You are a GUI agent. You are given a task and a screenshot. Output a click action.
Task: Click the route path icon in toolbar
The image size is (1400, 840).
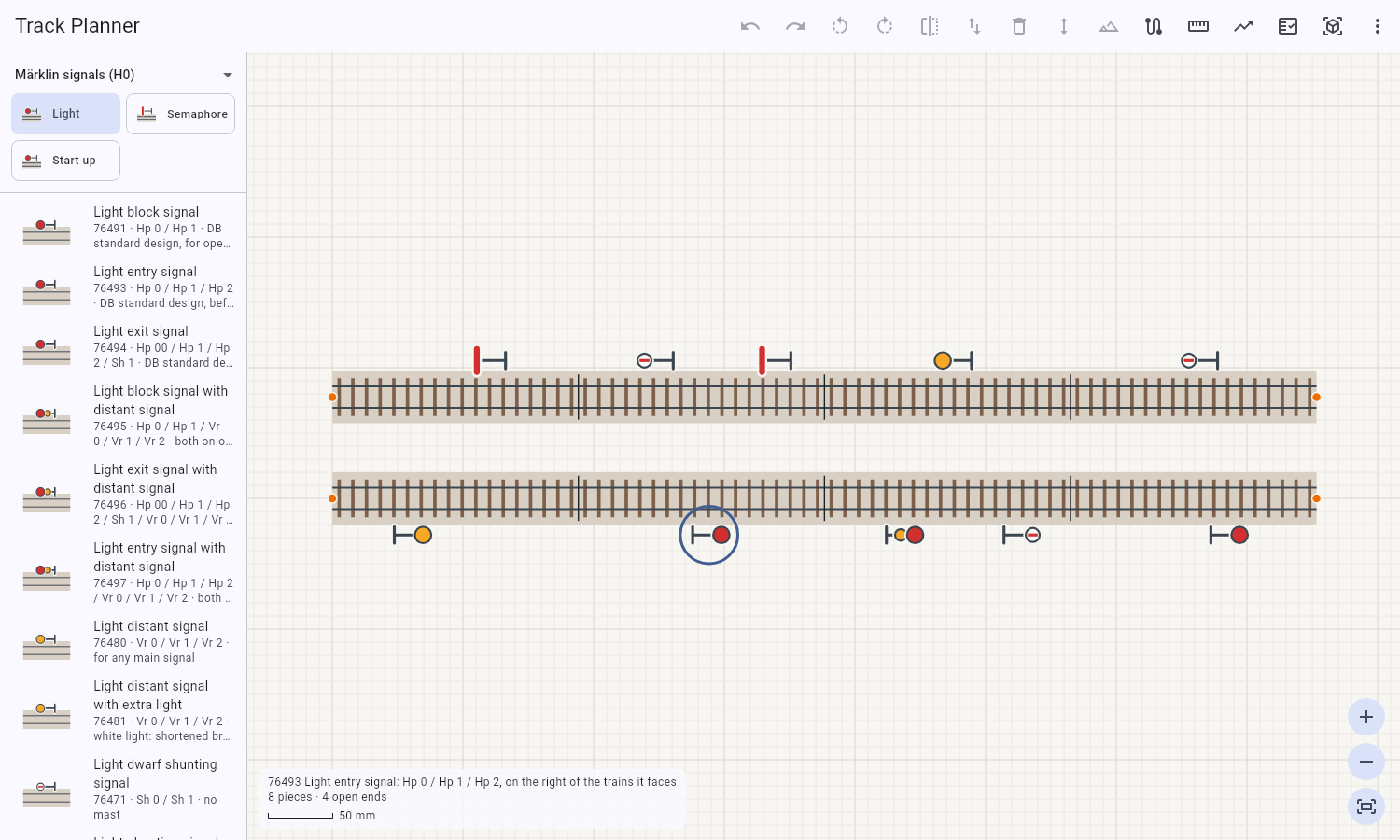pos(1154,26)
